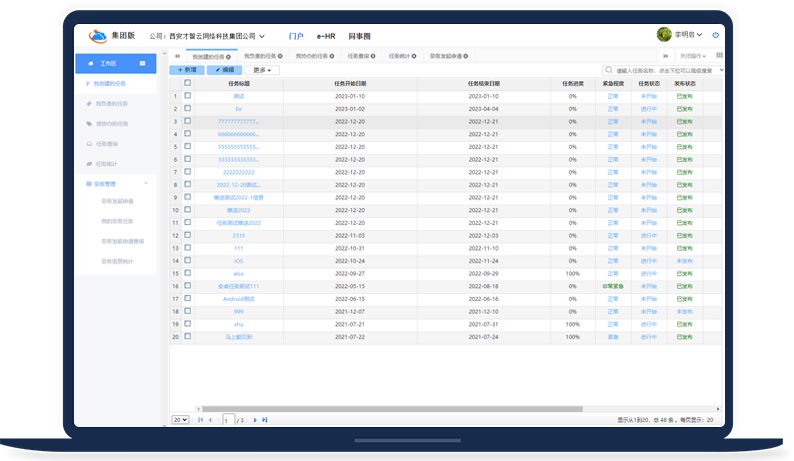Click the search magnifier icon

pyautogui.click(x=610, y=71)
